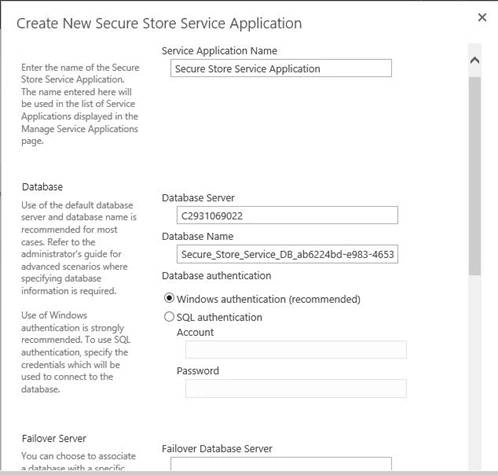Click the Password label

coord(198,371)
